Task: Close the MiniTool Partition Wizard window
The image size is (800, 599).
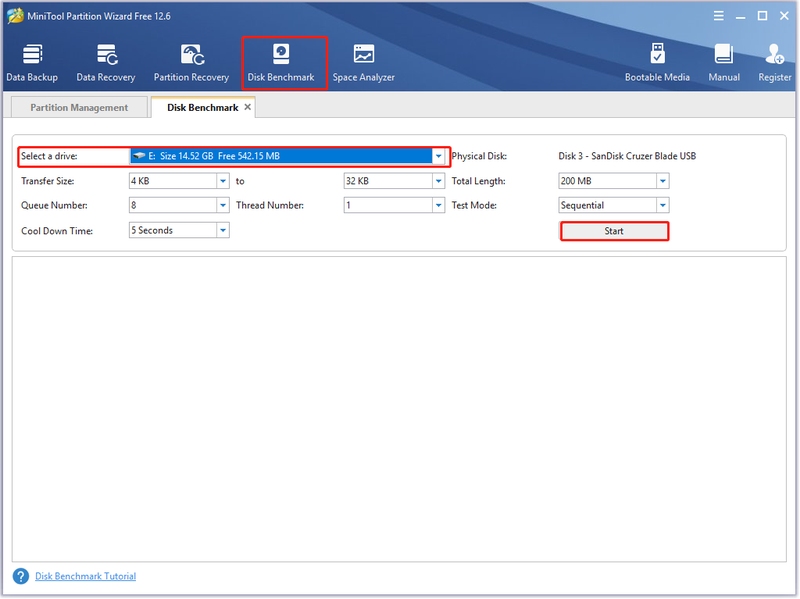Action: tap(785, 16)
